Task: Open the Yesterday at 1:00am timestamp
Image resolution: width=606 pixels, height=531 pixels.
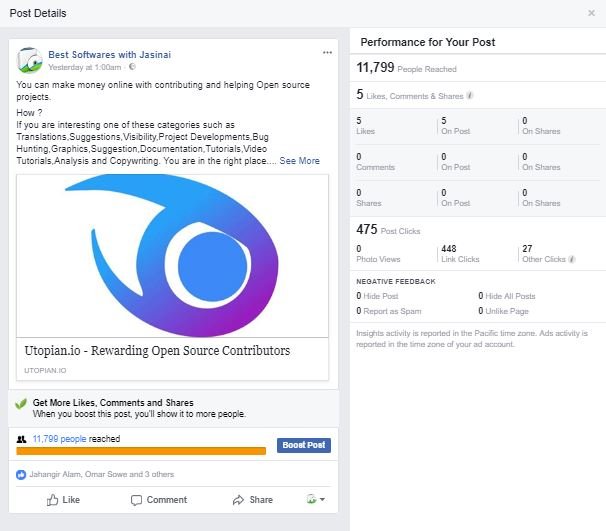Action: (x=85, y=67)
